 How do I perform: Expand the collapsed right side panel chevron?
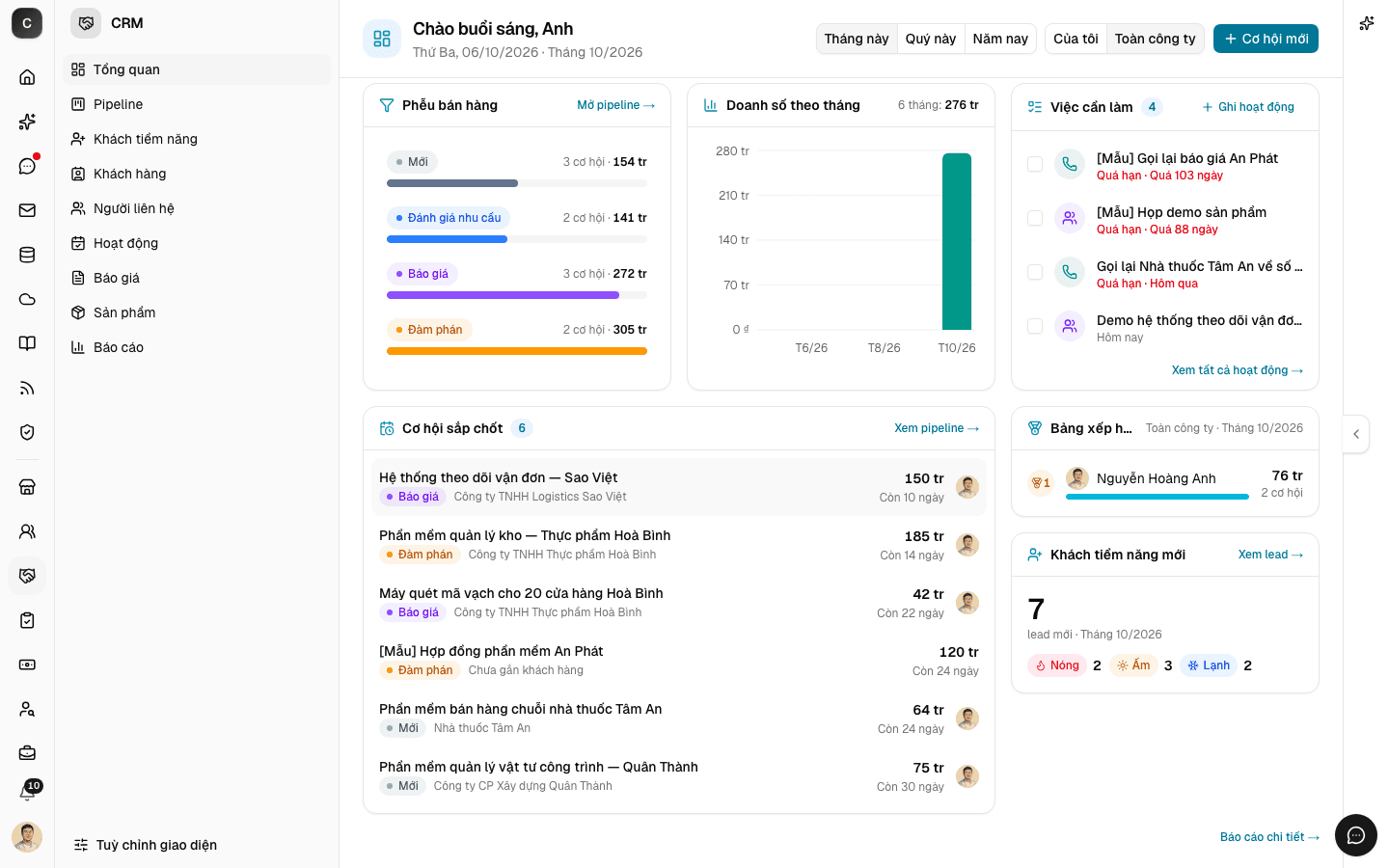tap(1356, 434)
